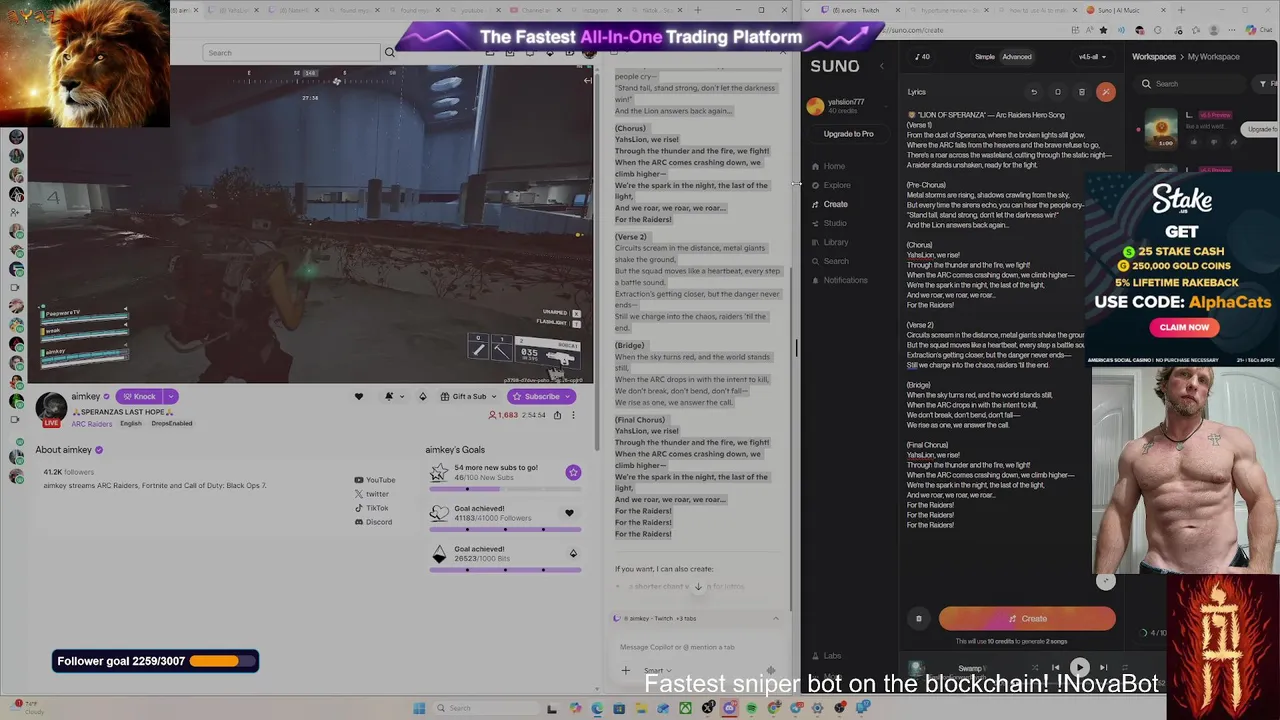The height and width of the screenshot is (720, 1280).
Task: Click Subscribe button on Twitch
Action: 542,397
